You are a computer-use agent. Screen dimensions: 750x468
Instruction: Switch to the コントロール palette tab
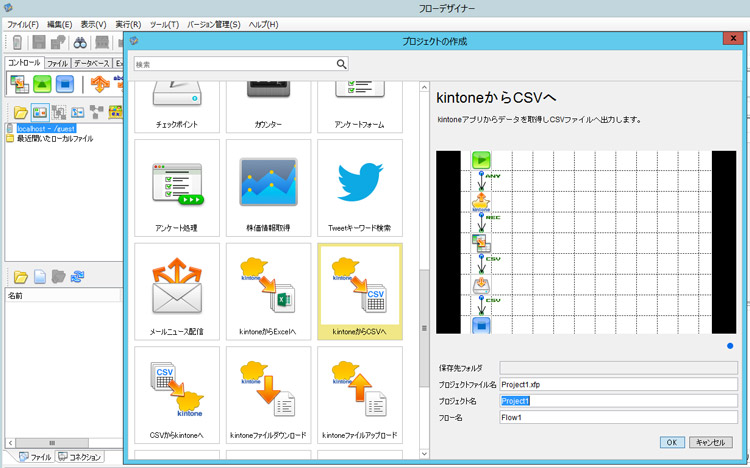pyautogui.click(x=24, y=63)
